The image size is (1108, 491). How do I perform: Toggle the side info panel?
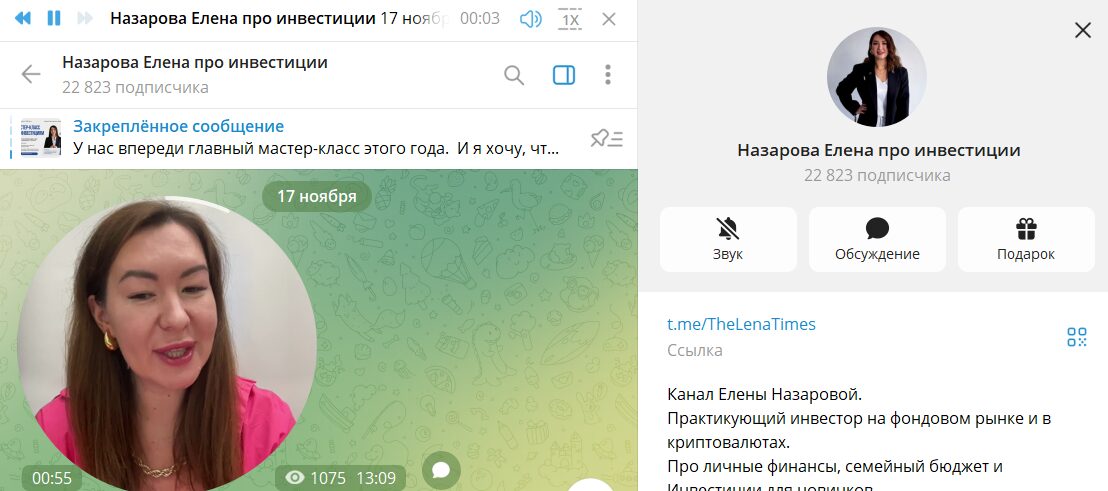(x=564, y=75)
